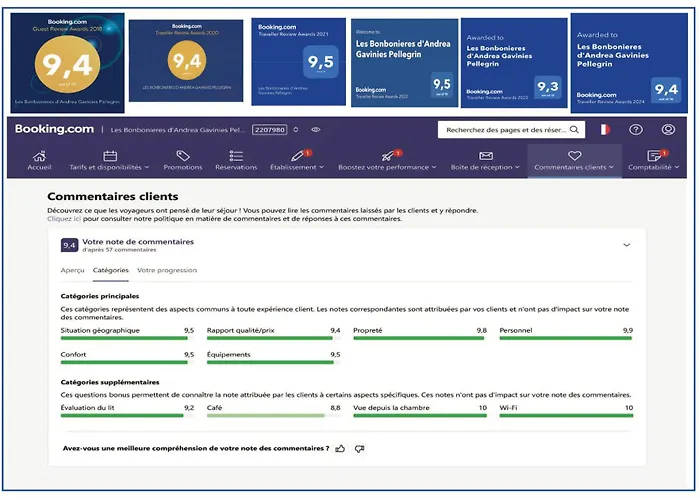
Task: Click the search magnifier icon
Action: coord(575,129)
